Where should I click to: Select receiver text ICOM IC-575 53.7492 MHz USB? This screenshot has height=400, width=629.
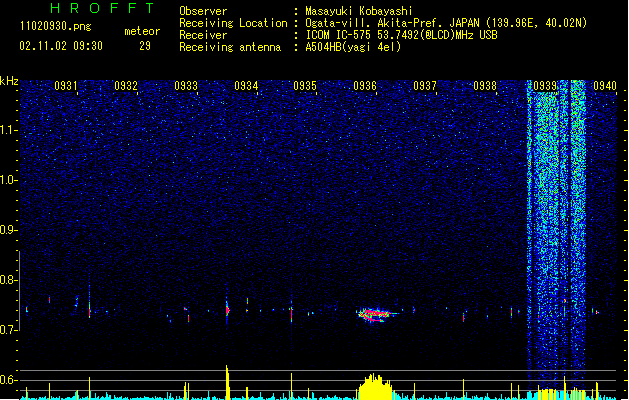click(x=401, y=35)
